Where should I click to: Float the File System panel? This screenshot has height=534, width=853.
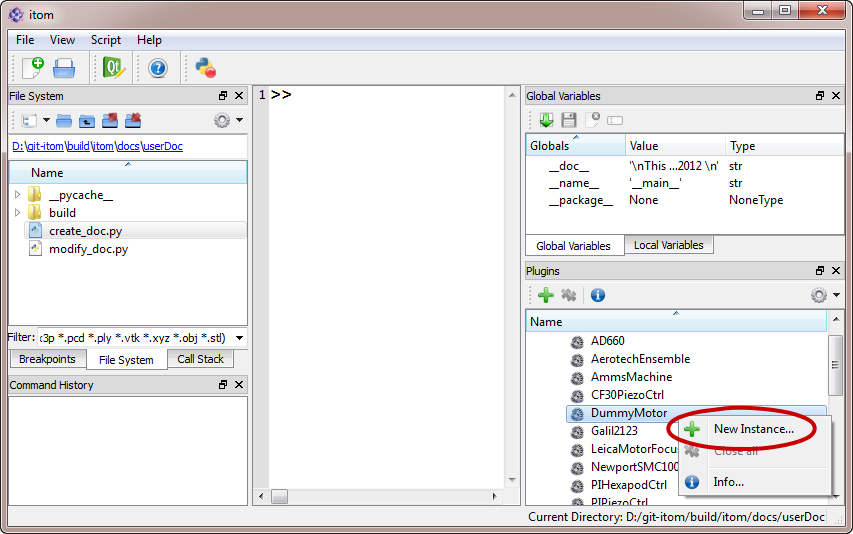coord(222,96)
